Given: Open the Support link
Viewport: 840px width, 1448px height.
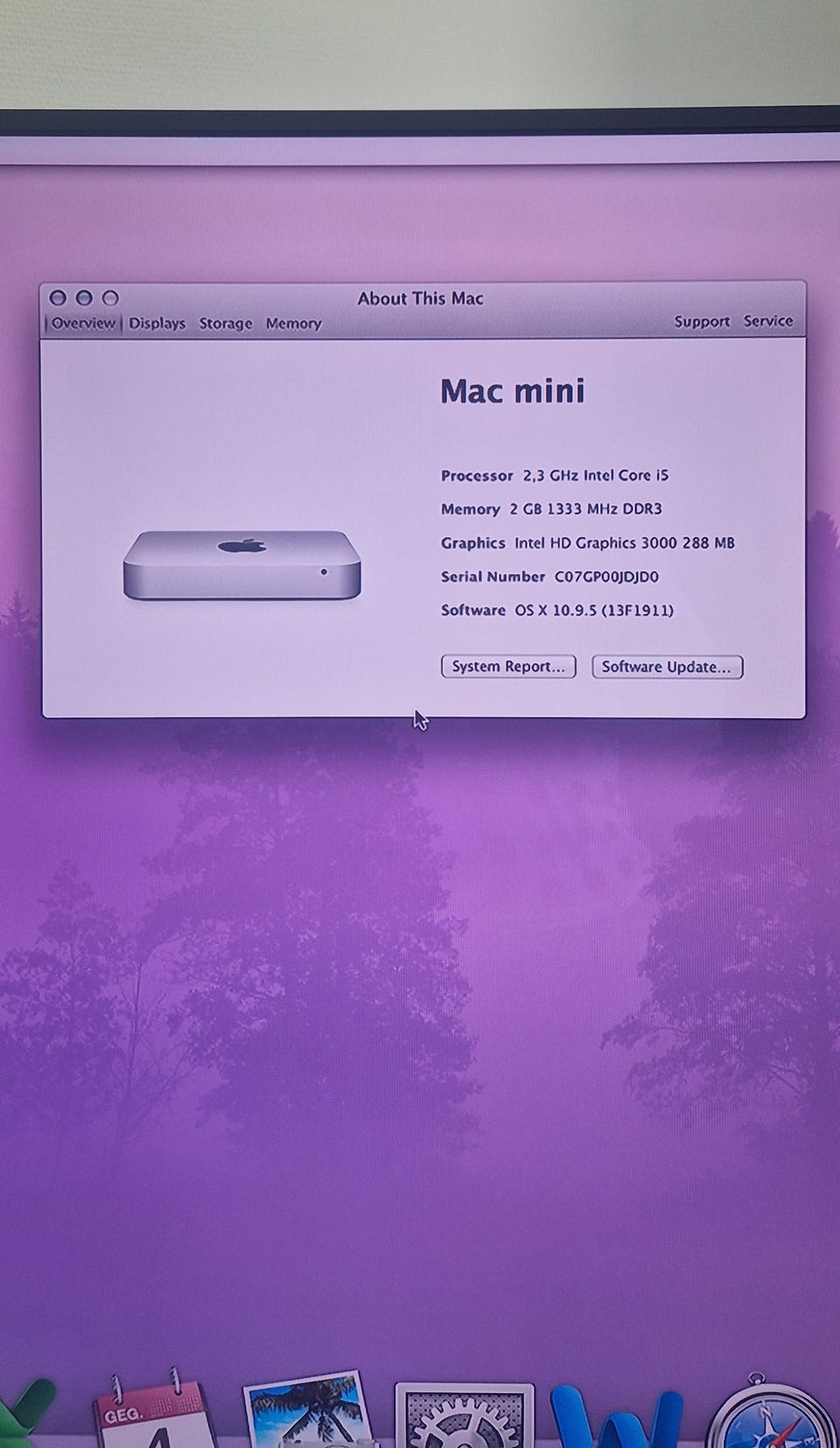Looking at the screenshot, I should (702, 321).
